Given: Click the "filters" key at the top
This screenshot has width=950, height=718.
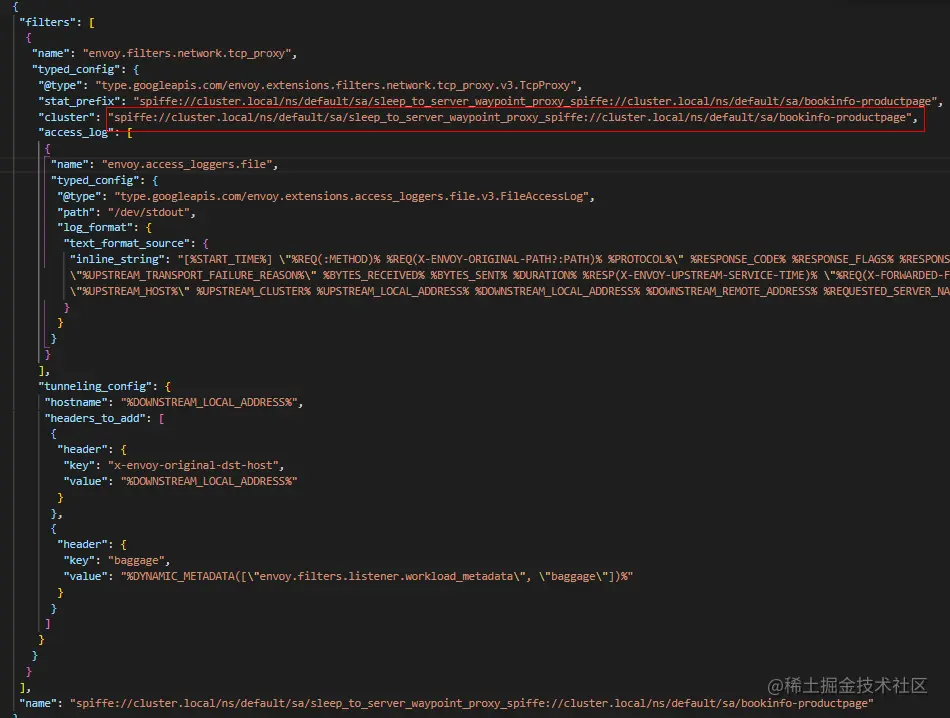Looking at the screenshot, I should click(x=47, y=22).
